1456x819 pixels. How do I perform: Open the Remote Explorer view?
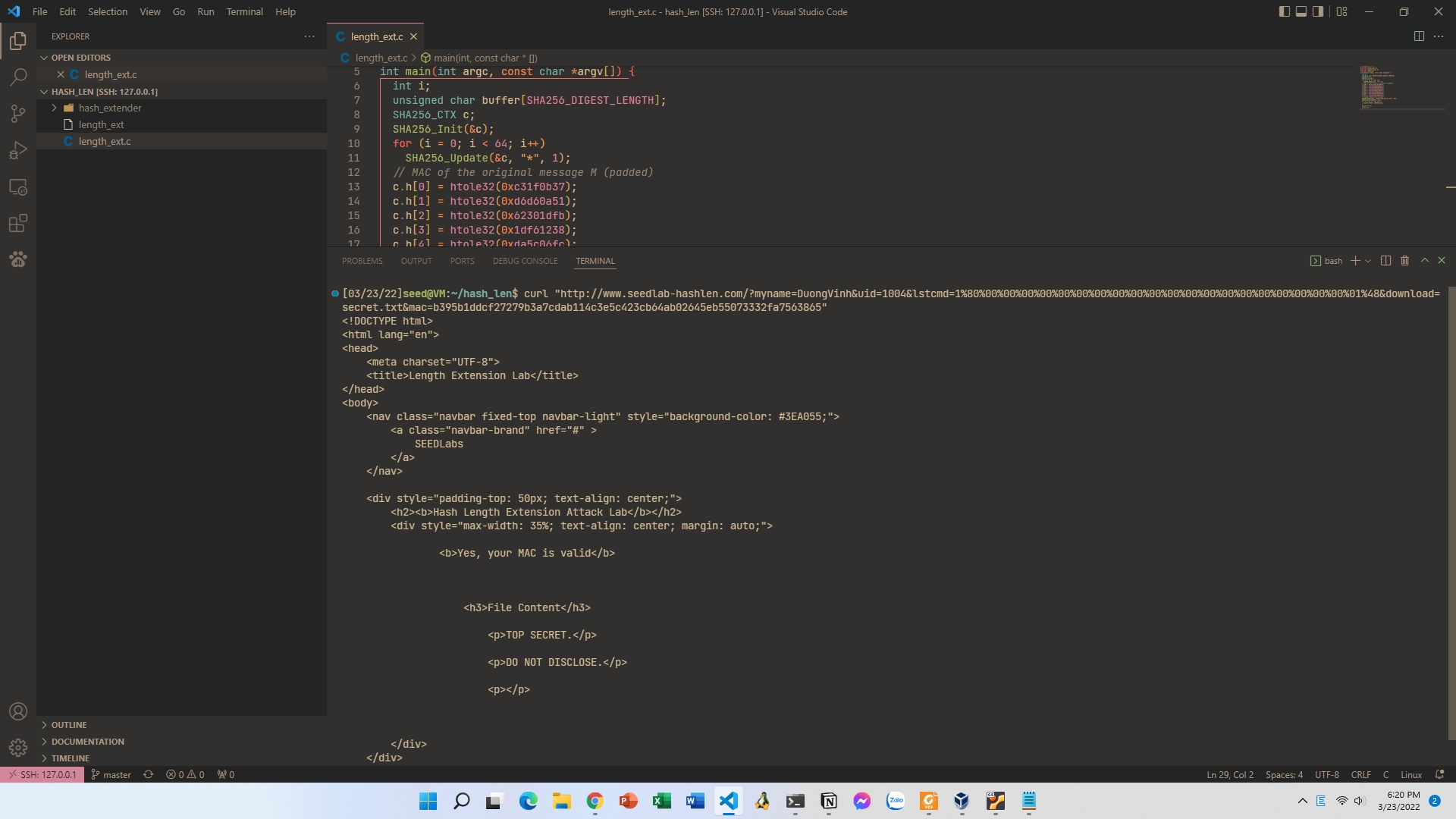point(18,187)
